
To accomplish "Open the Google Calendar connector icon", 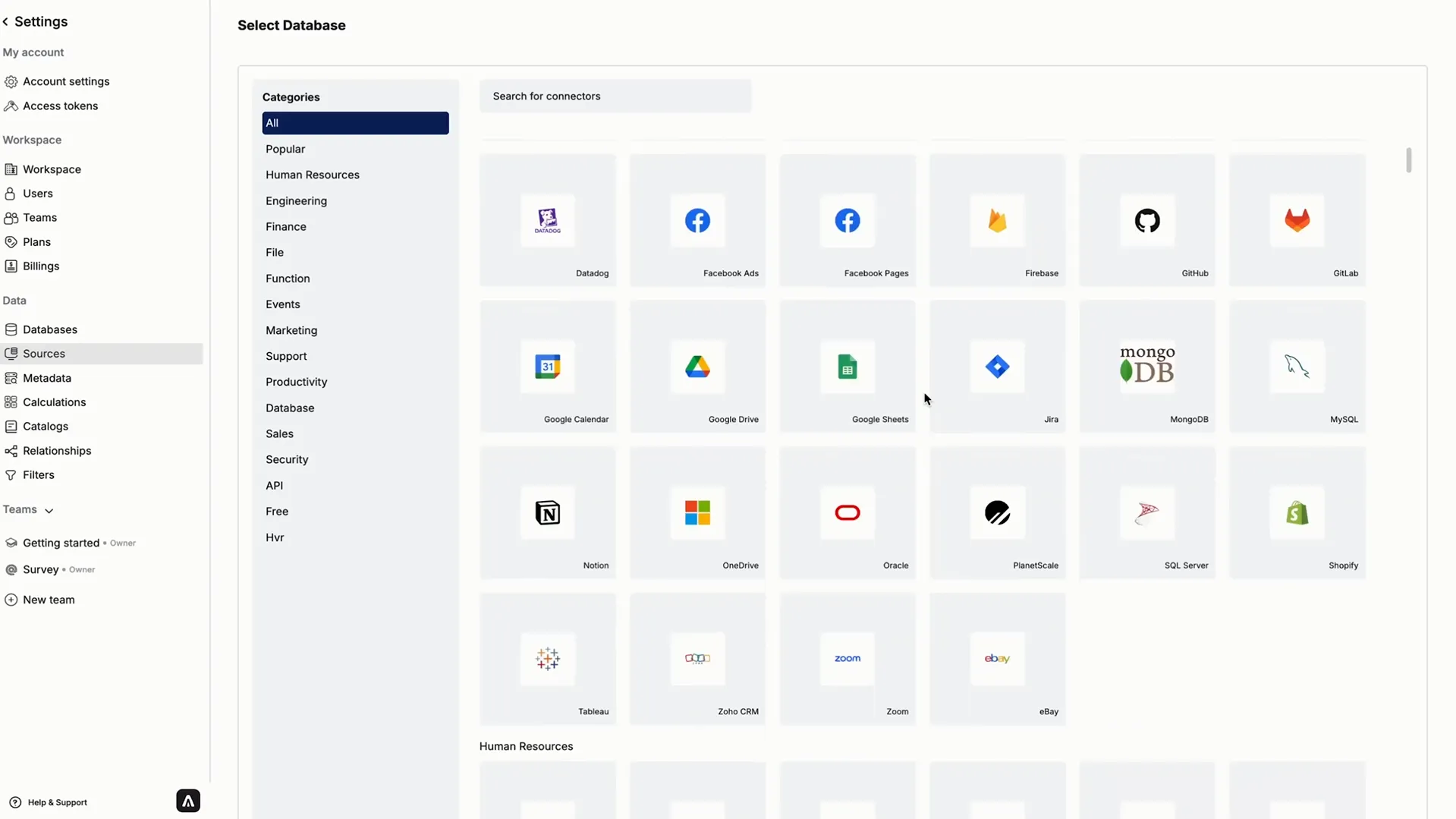I will (x=547, y=367).
